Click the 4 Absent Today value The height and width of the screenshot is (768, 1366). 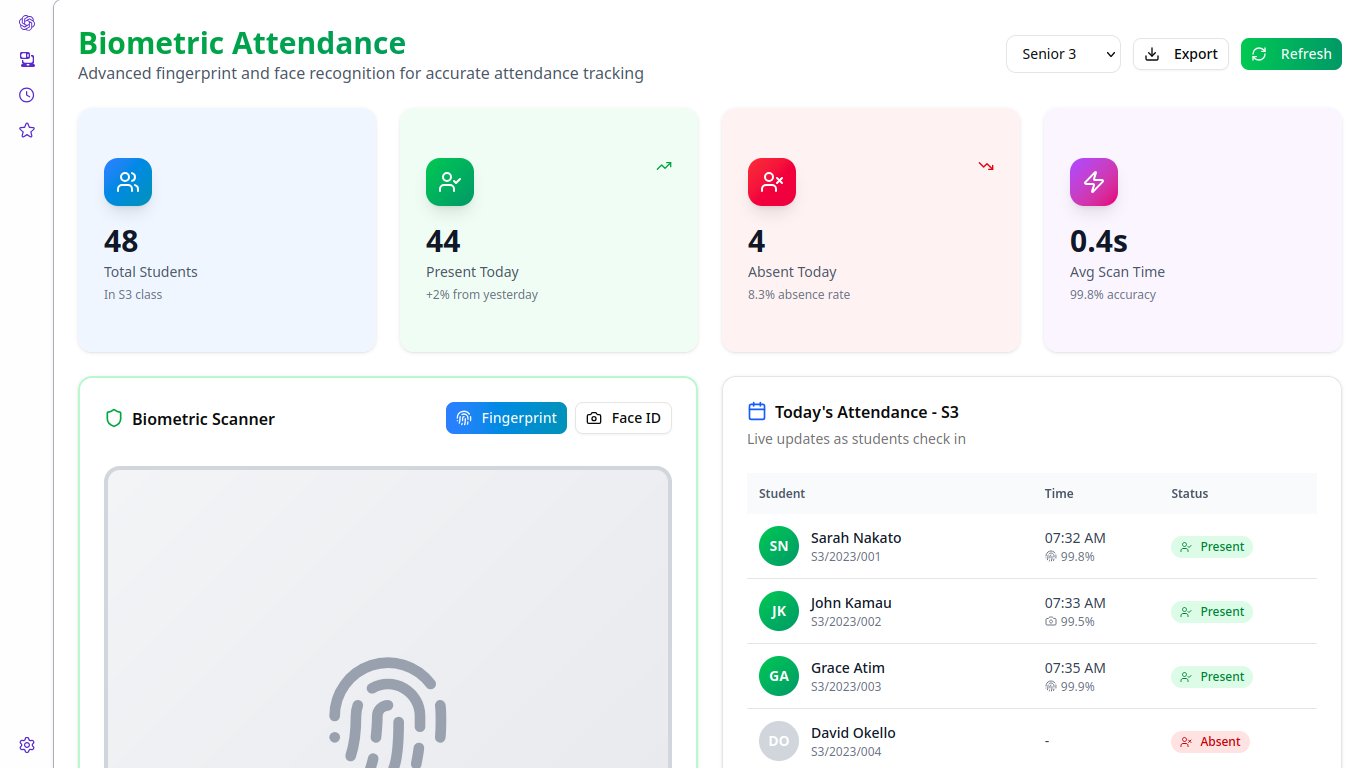pyautogui.click(x=757, y=241)
